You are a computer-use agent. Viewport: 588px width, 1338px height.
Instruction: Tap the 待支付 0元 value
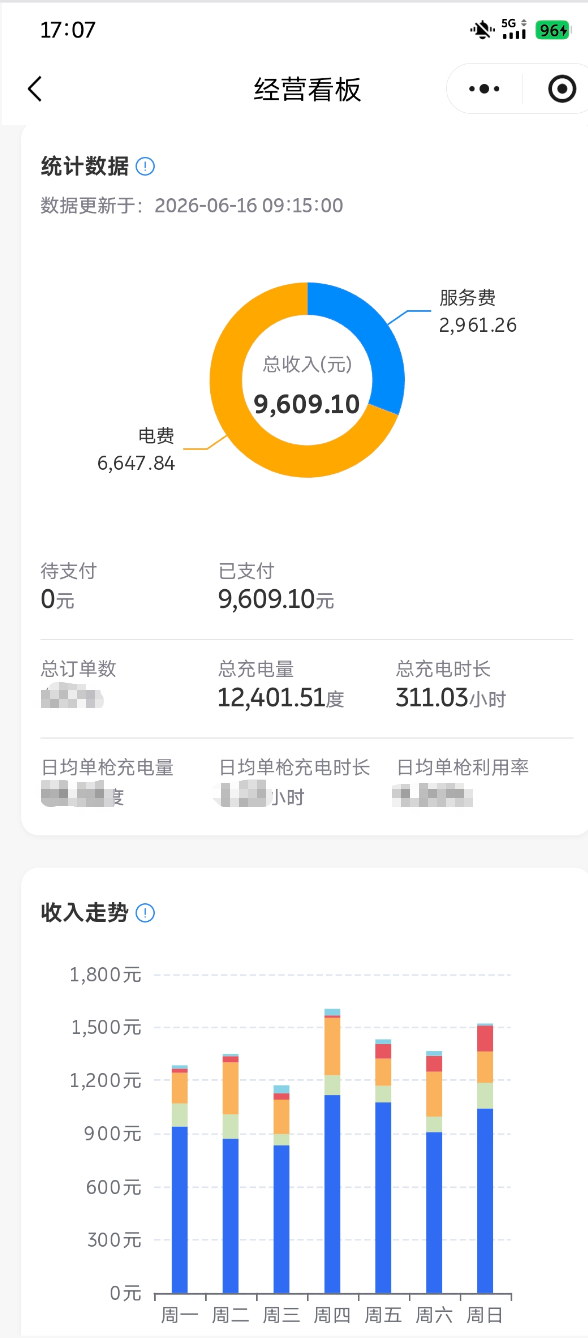pos(57,600)
